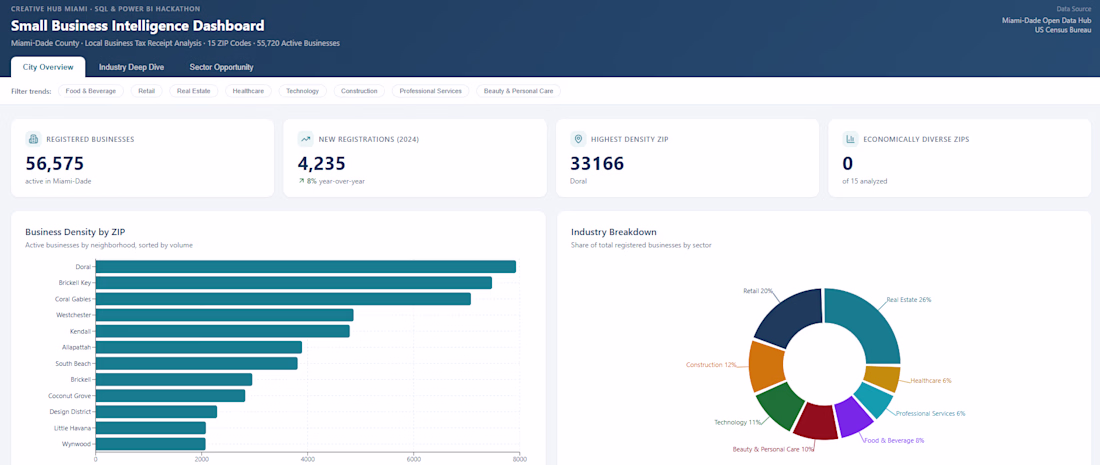1100x465 pixels.
Task: Toggle the Technology filter chip
Action: coord(302,91)
